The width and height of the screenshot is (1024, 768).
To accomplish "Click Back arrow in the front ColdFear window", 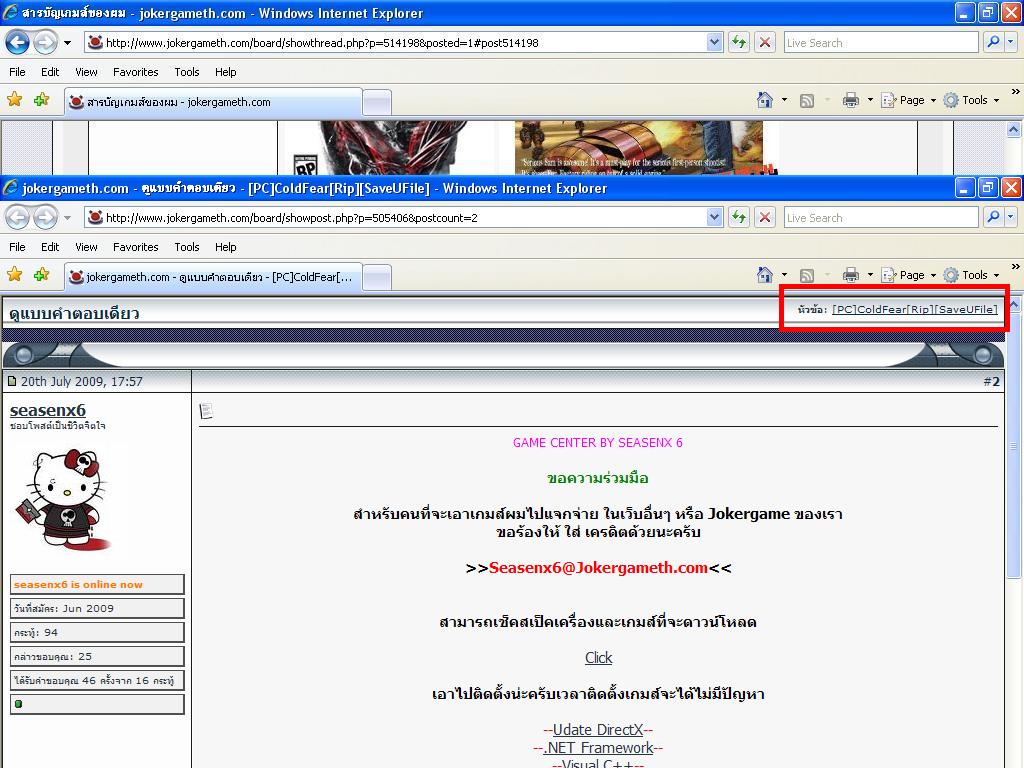I will pos(18,217).
